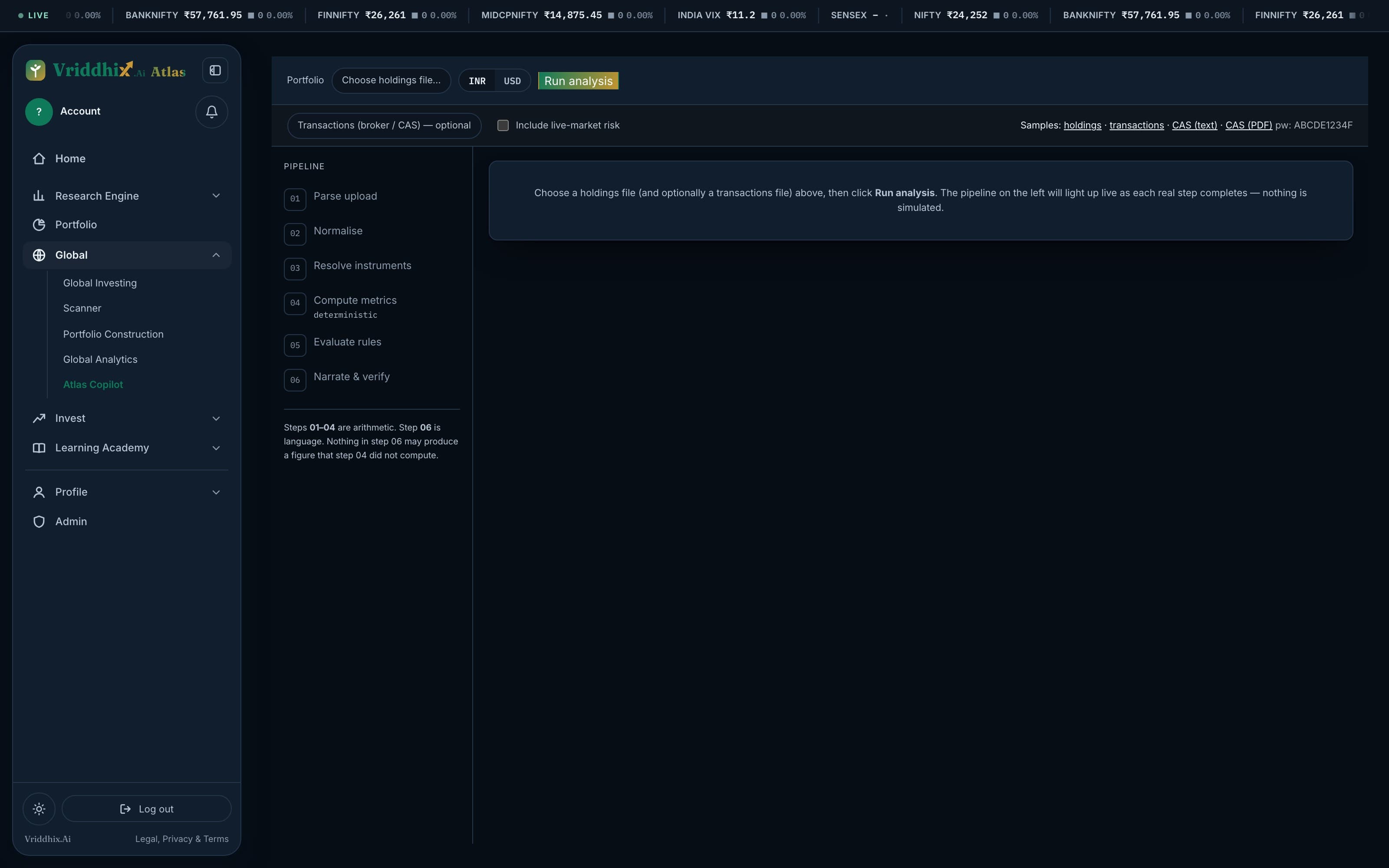Click the Invest trending-arrow icon
This screenshot has height=868, width=1389.
[39, 418]
